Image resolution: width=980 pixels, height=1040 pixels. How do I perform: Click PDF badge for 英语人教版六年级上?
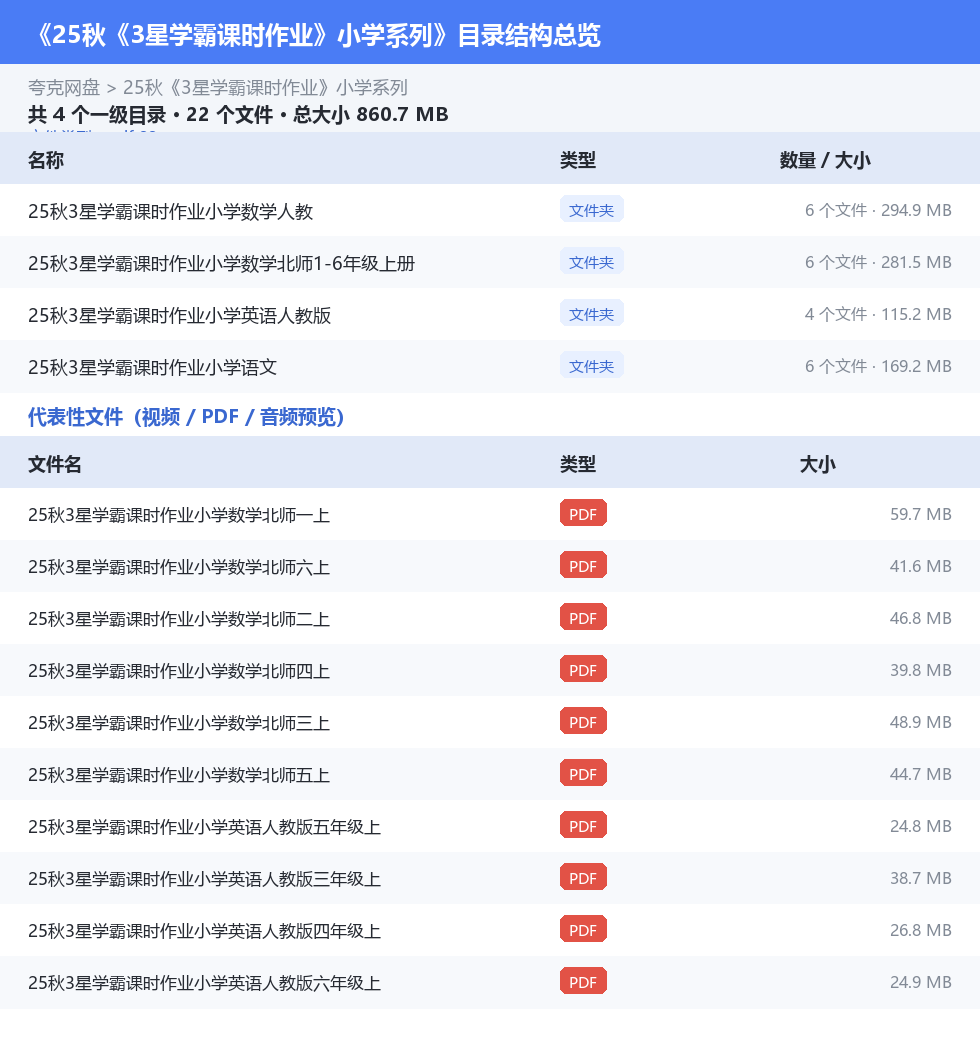(x=583, y=981)
